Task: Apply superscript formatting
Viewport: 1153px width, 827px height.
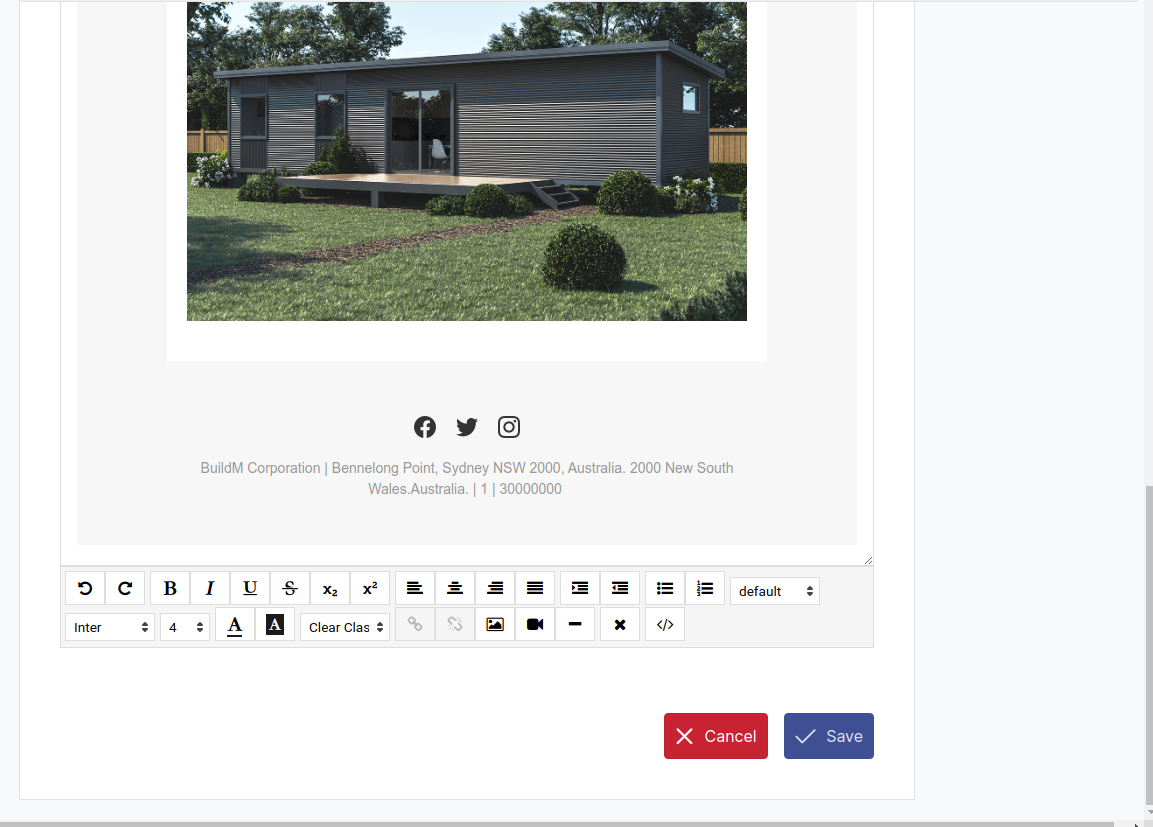Action: (x=370, y=588)
